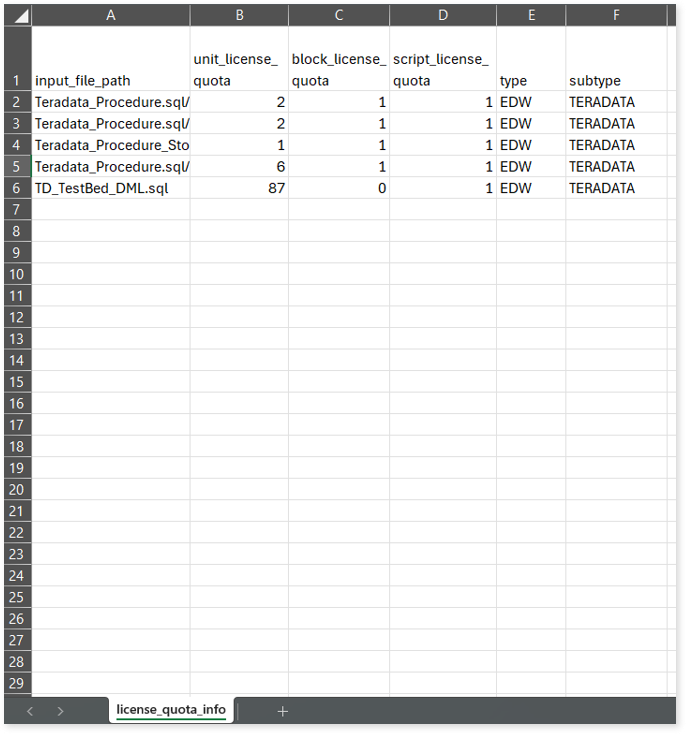Open the license_quota_info sheet tab
This screenshot has width=686, height=734.
point(171,710)
